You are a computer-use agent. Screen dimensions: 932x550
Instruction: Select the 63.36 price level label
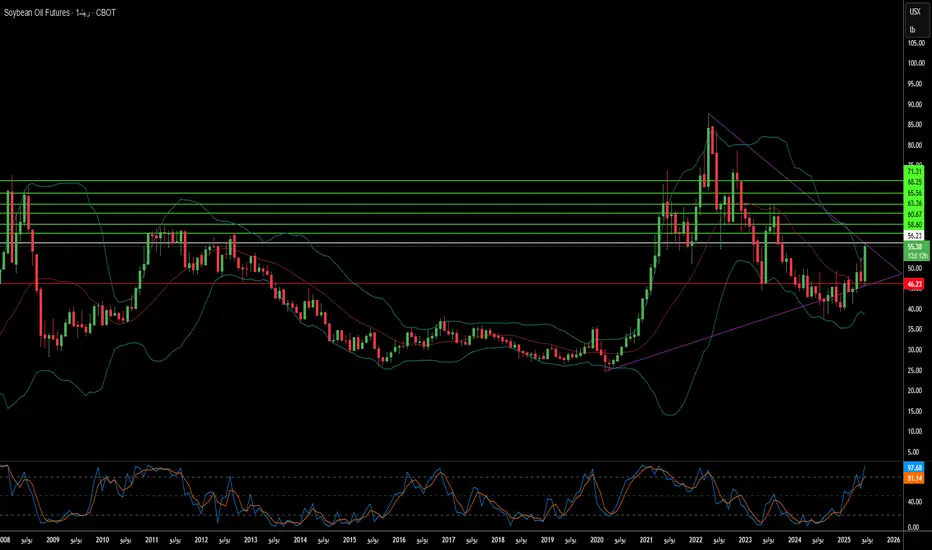pos(914,203)
